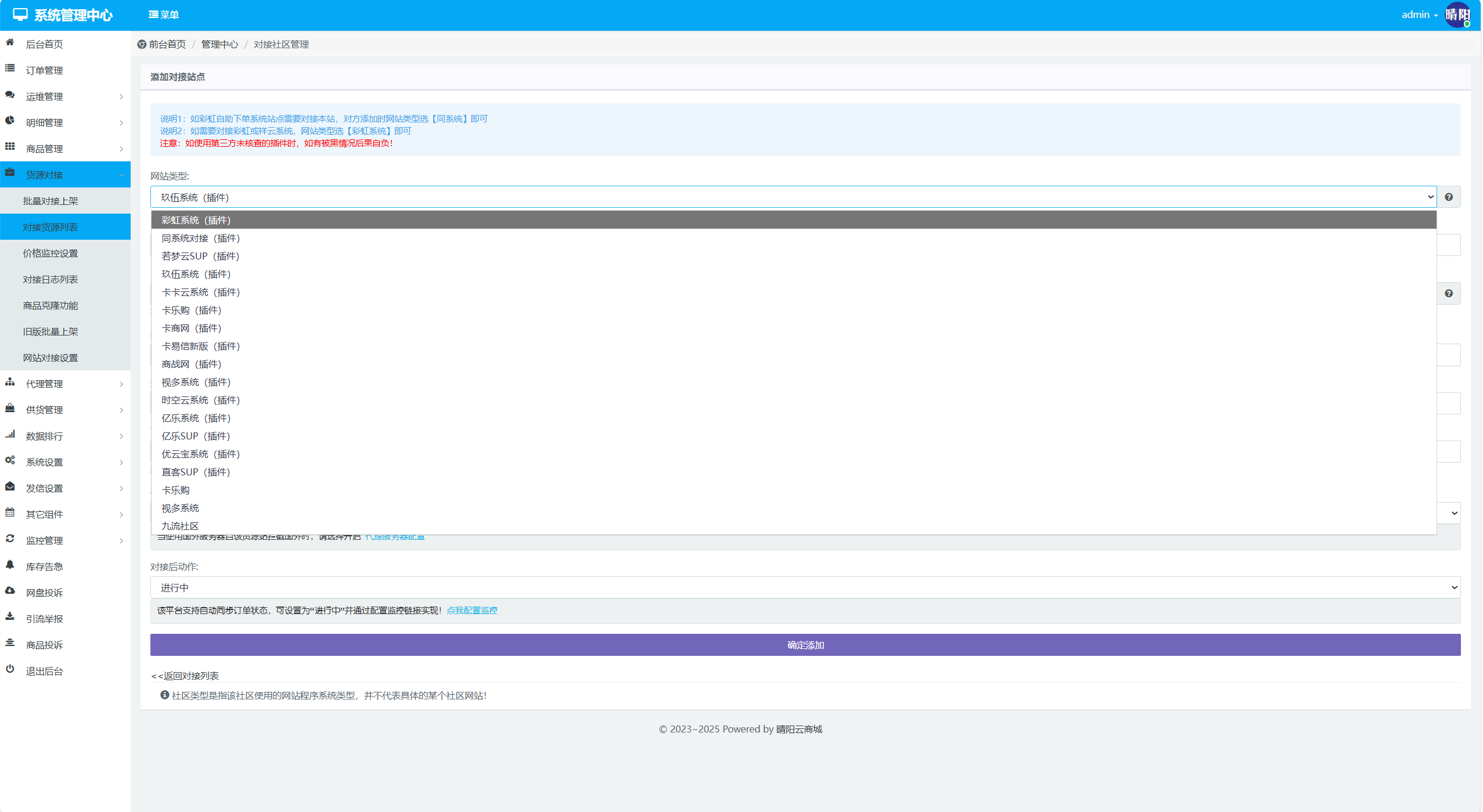Expand the 监控管理 chevron

tap(121, 540)
